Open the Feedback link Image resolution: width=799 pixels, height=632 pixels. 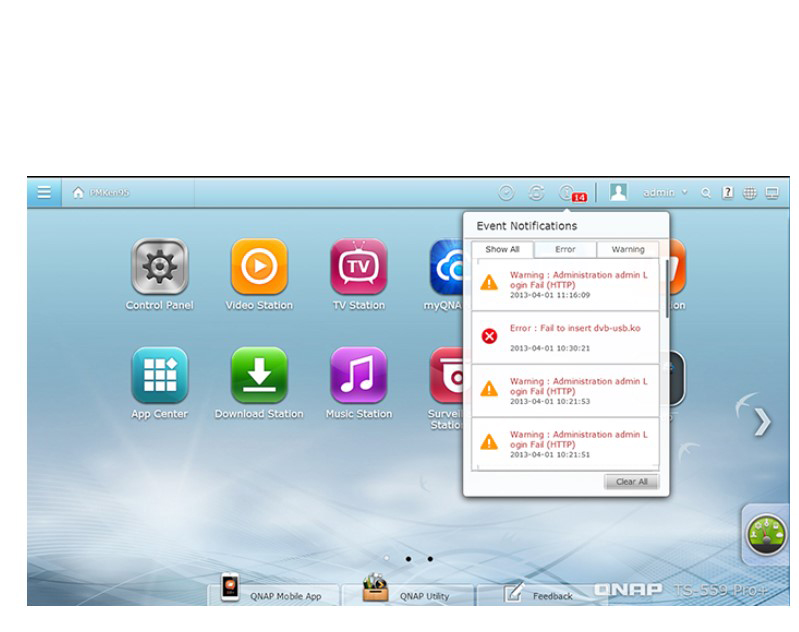540,594
